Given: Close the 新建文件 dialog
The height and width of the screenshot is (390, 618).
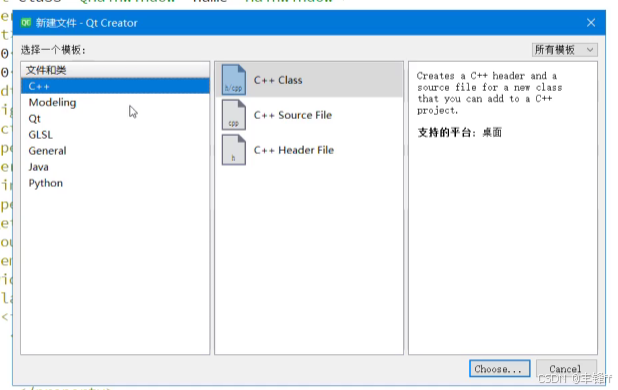Looking at the screenshot, I should 591,23.
